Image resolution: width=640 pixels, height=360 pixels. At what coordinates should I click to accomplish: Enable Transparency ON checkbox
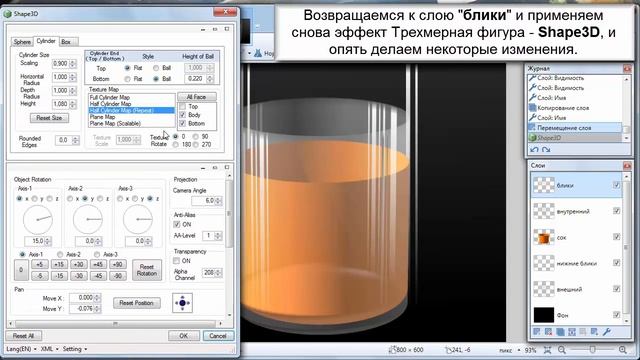point(177,261)
